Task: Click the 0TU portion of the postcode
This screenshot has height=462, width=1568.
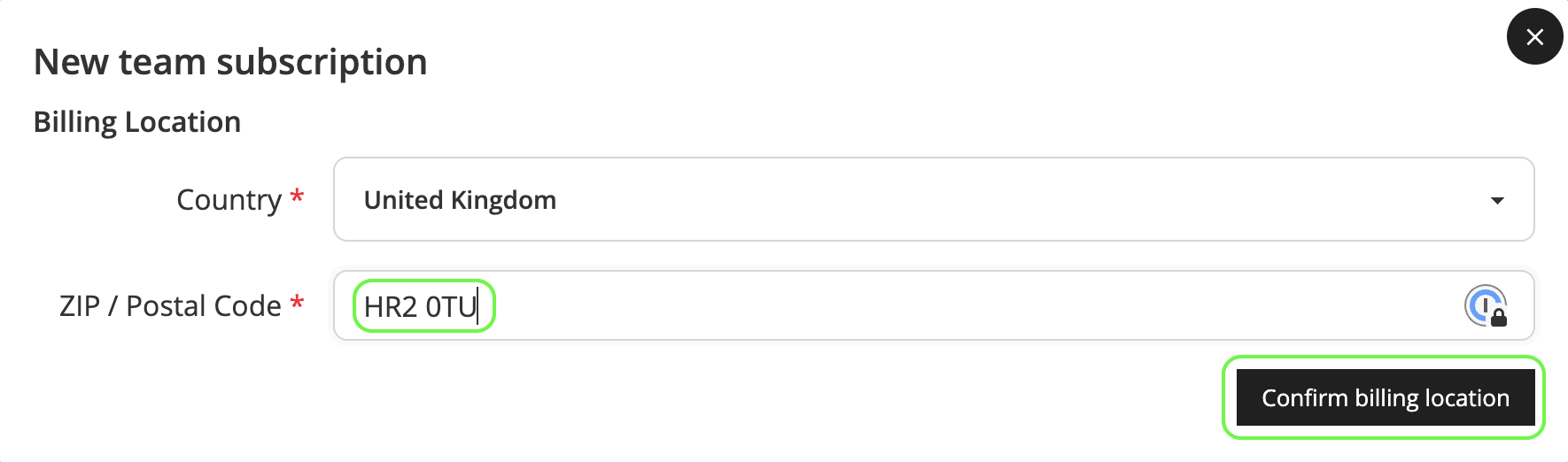Action: pos(451,307)
